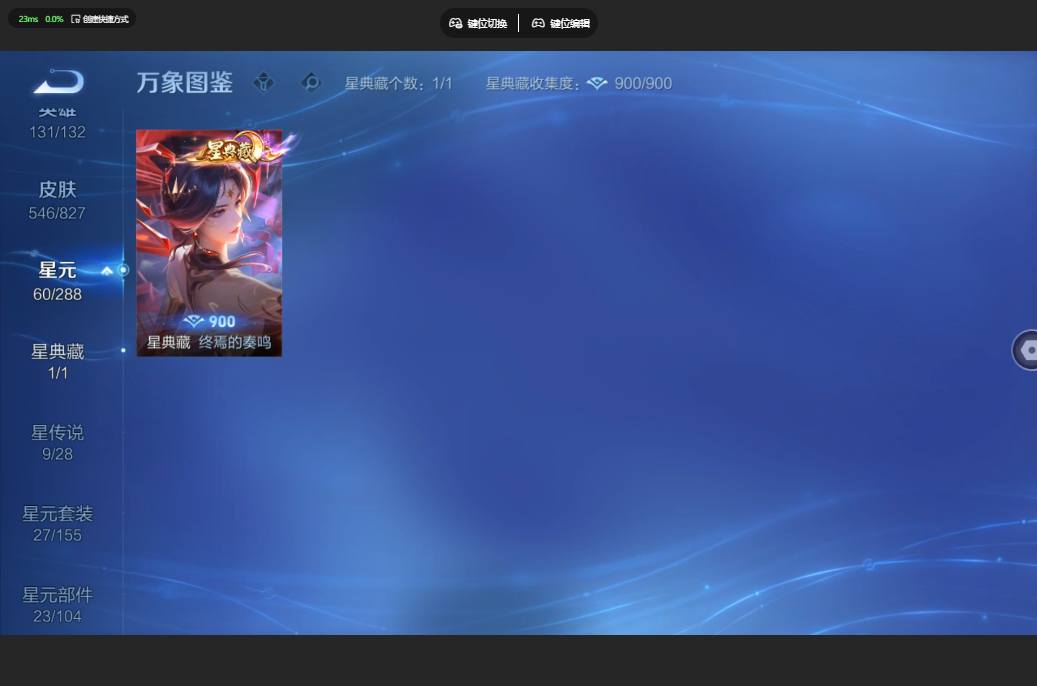
Task: Click the 键位切换 button
Action: click(478, 23)
